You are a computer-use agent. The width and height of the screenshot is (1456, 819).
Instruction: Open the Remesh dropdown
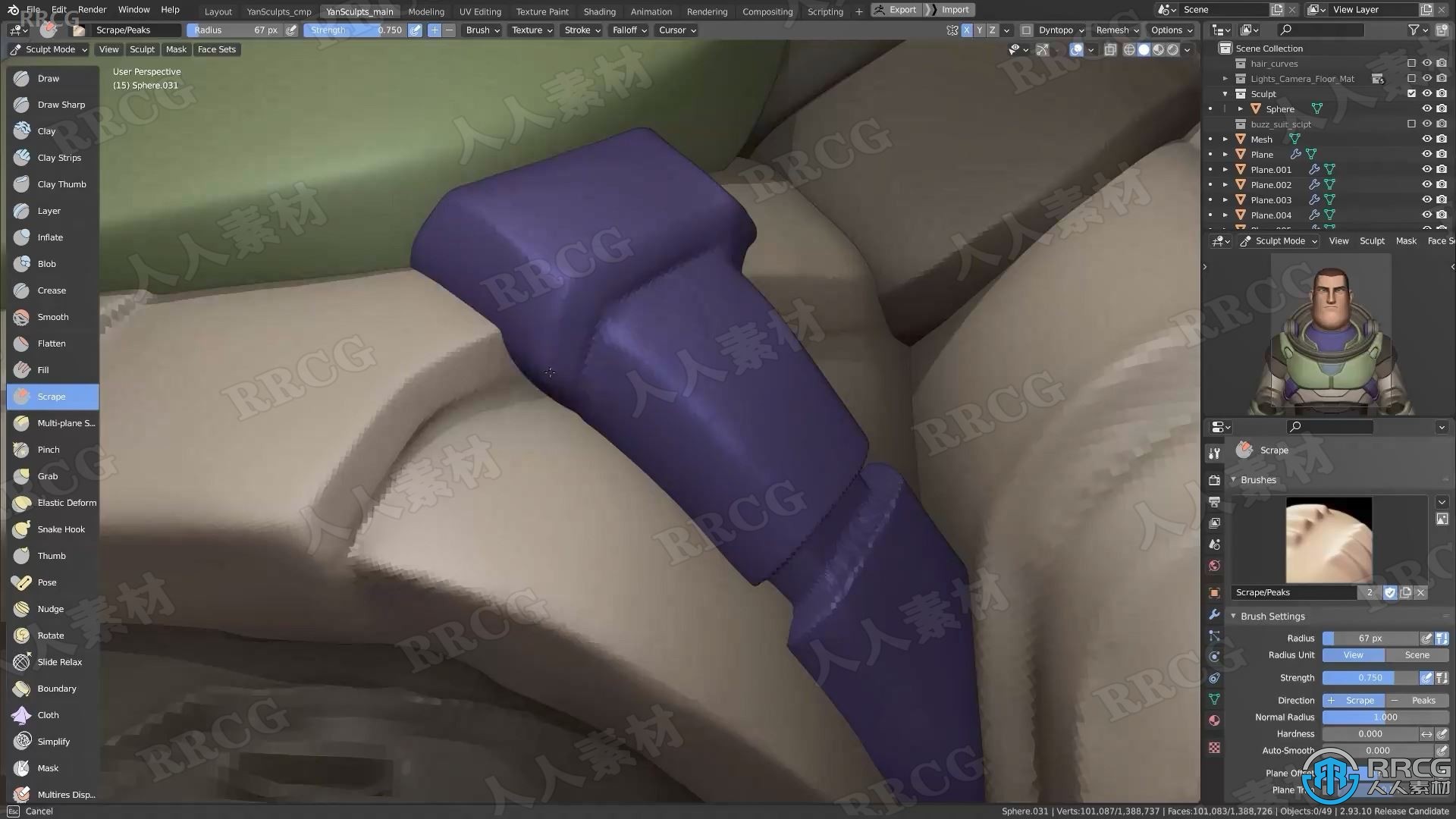tap(1117, 30)
